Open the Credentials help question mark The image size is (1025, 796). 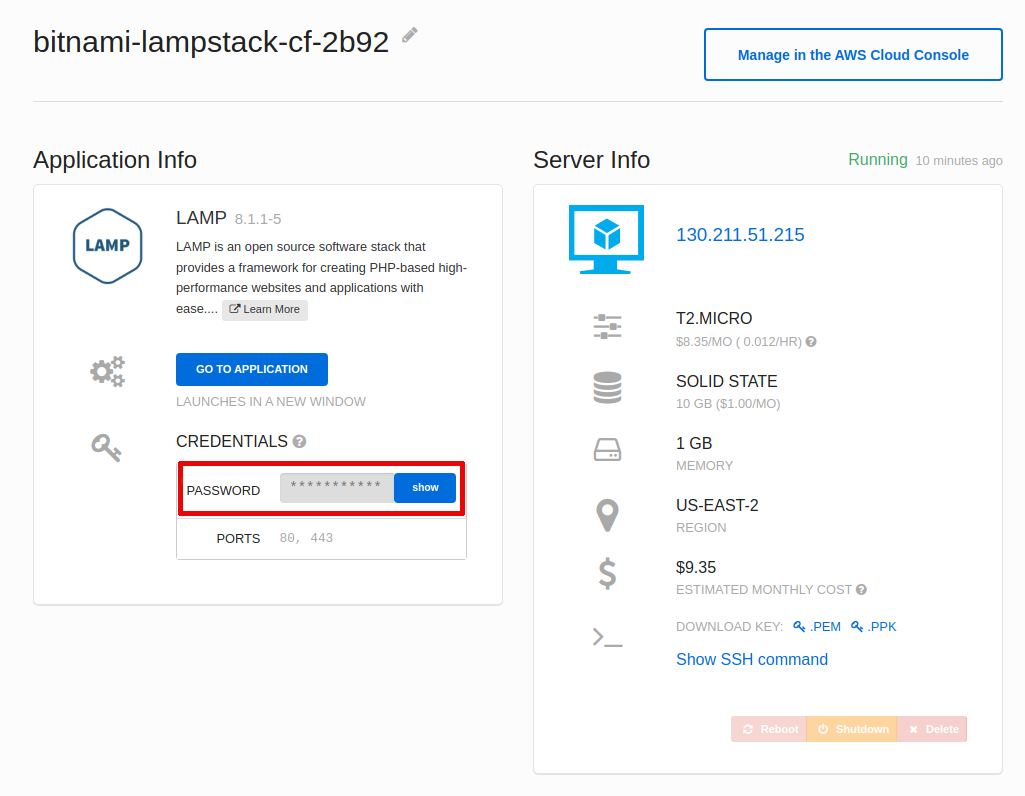(x=299, y=442)
